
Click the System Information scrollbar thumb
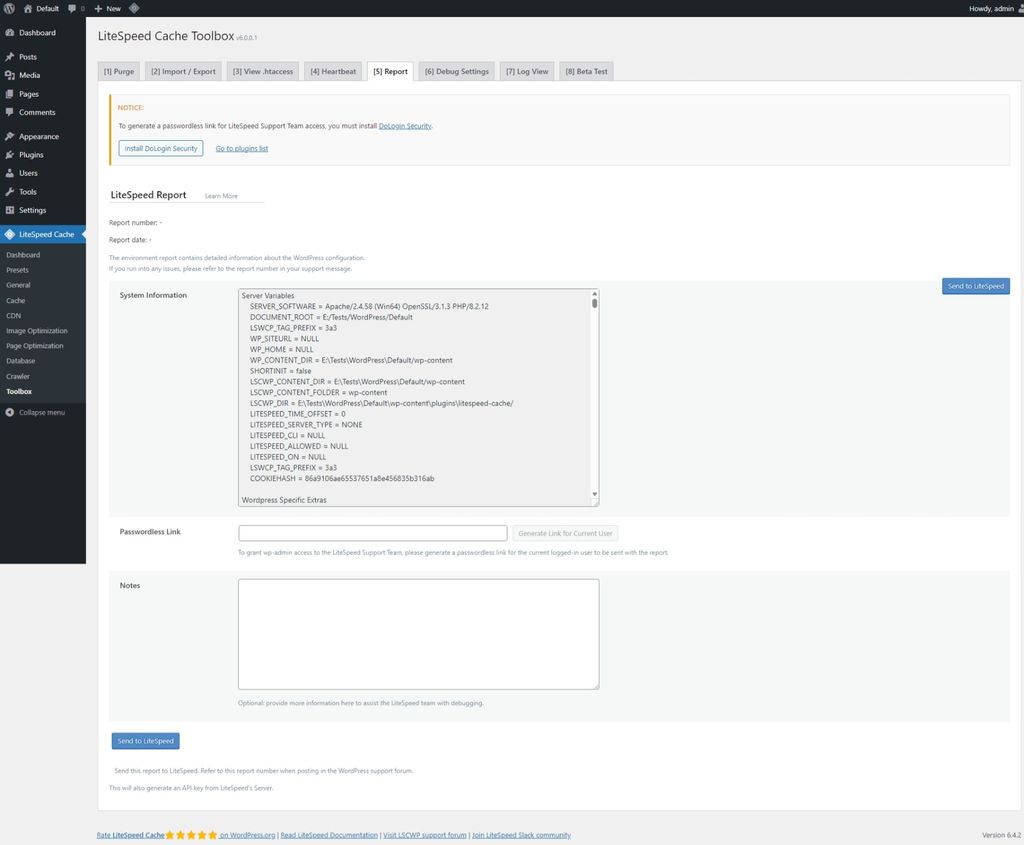[594, 303]
